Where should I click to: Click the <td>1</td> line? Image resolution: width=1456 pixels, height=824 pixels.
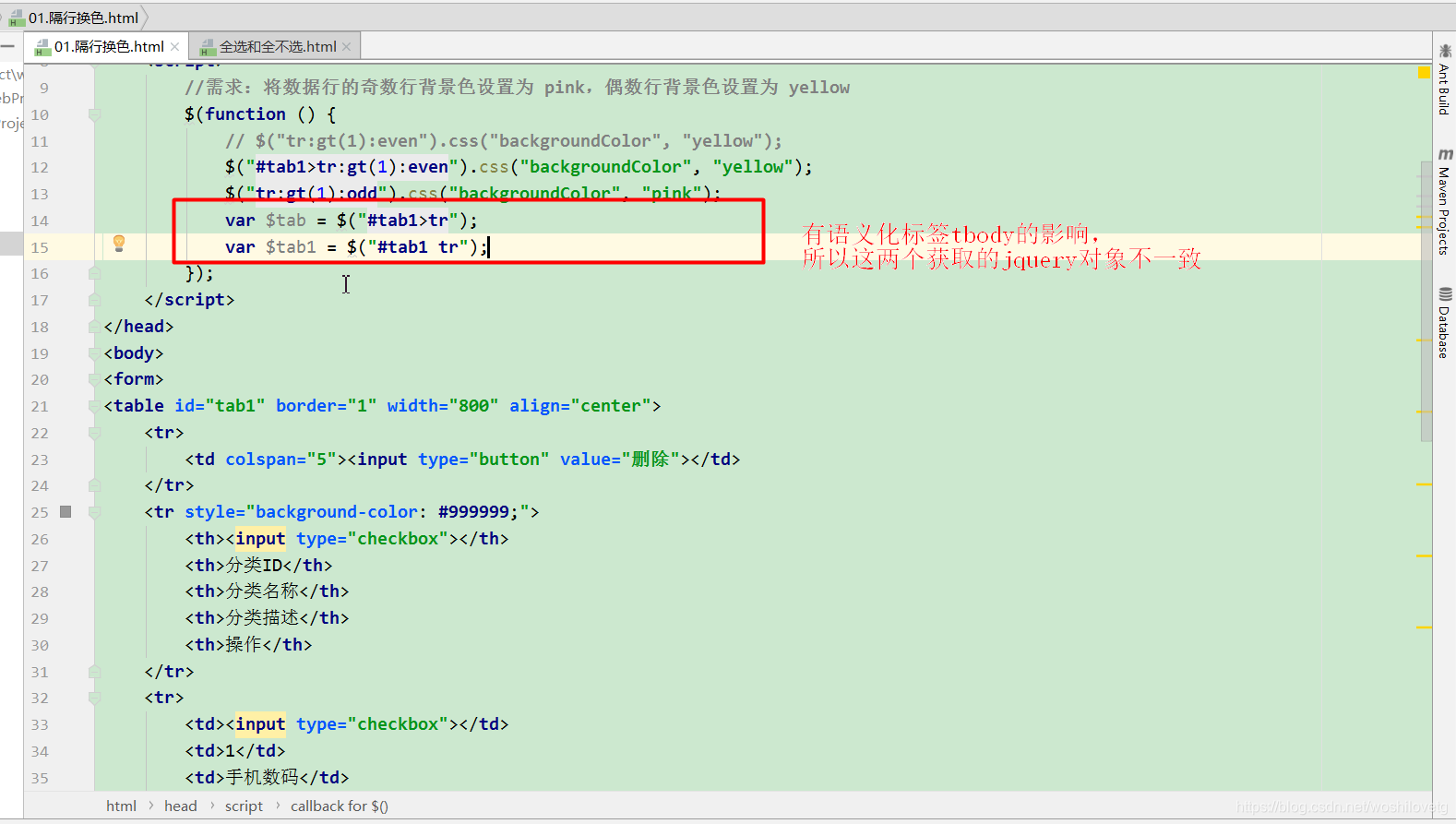[x=235, y=751]
